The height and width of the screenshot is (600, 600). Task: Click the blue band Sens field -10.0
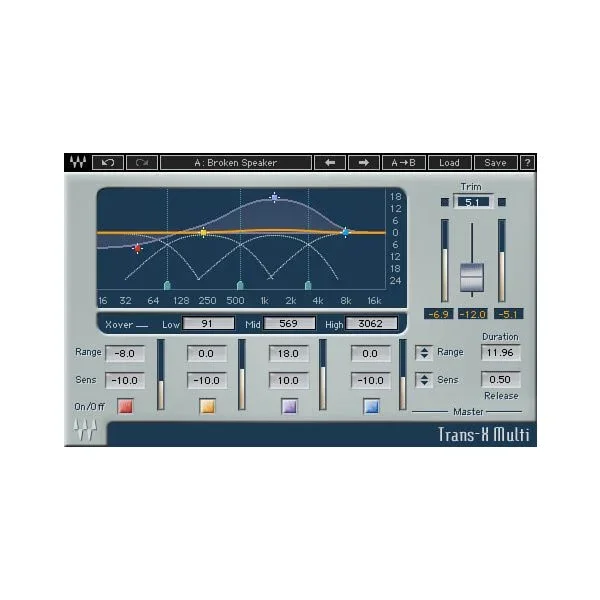(x=371, y=380)
